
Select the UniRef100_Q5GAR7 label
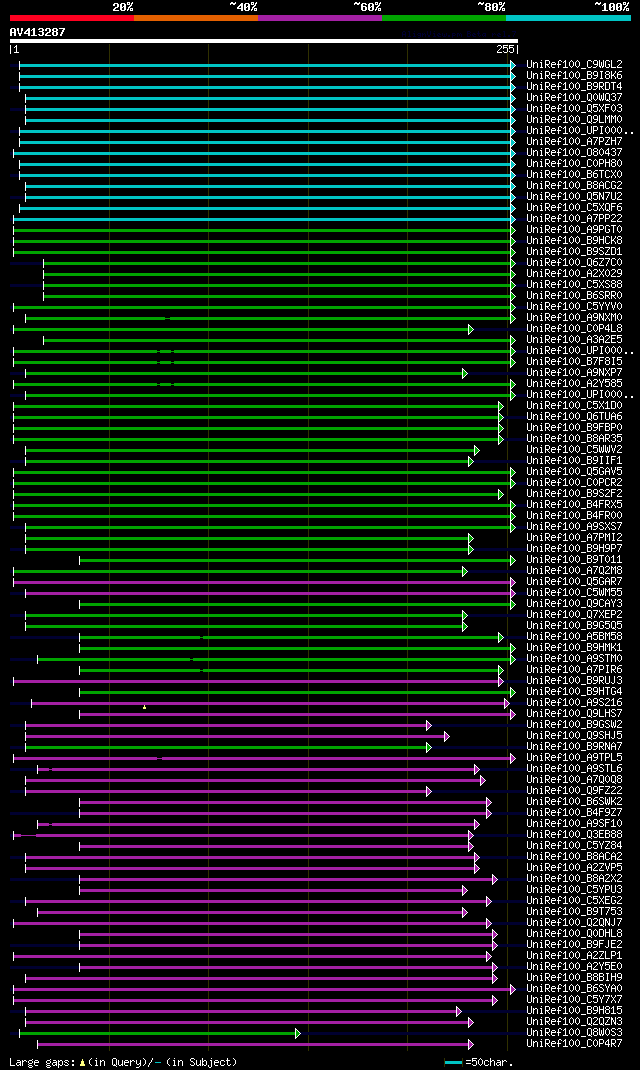574,581
